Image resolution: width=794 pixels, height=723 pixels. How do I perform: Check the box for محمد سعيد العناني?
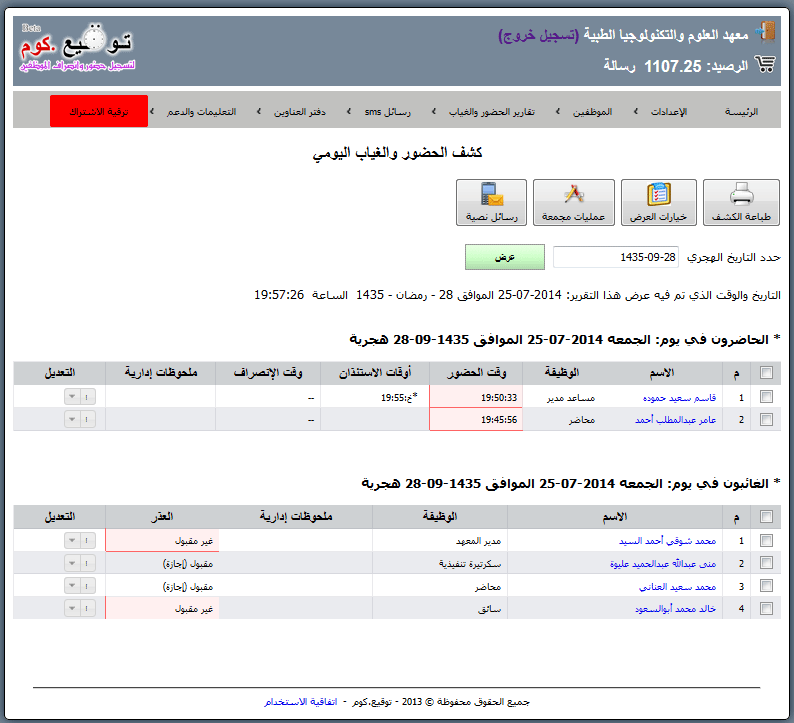(x=766, y=586)
